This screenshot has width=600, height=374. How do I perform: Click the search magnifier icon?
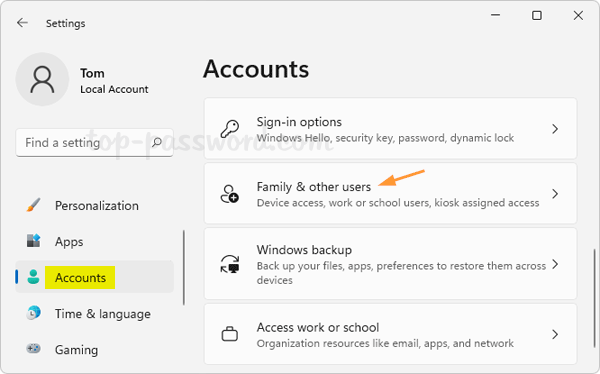[x=157, y=143]
